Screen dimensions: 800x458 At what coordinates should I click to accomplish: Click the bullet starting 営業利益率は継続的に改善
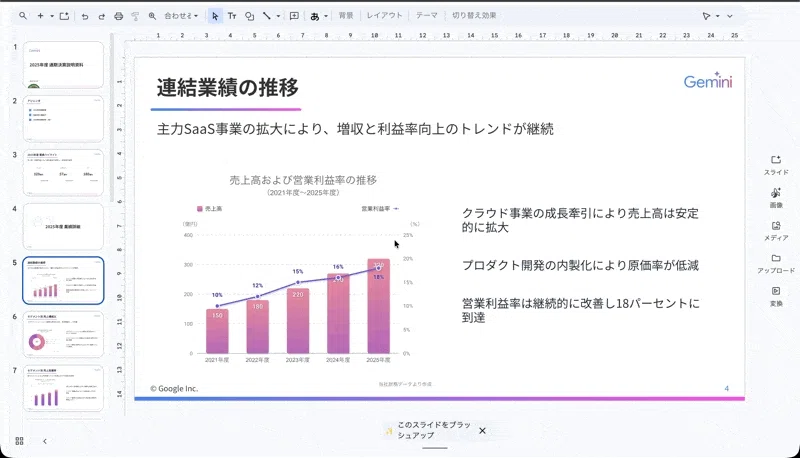[x=580, y=310]
